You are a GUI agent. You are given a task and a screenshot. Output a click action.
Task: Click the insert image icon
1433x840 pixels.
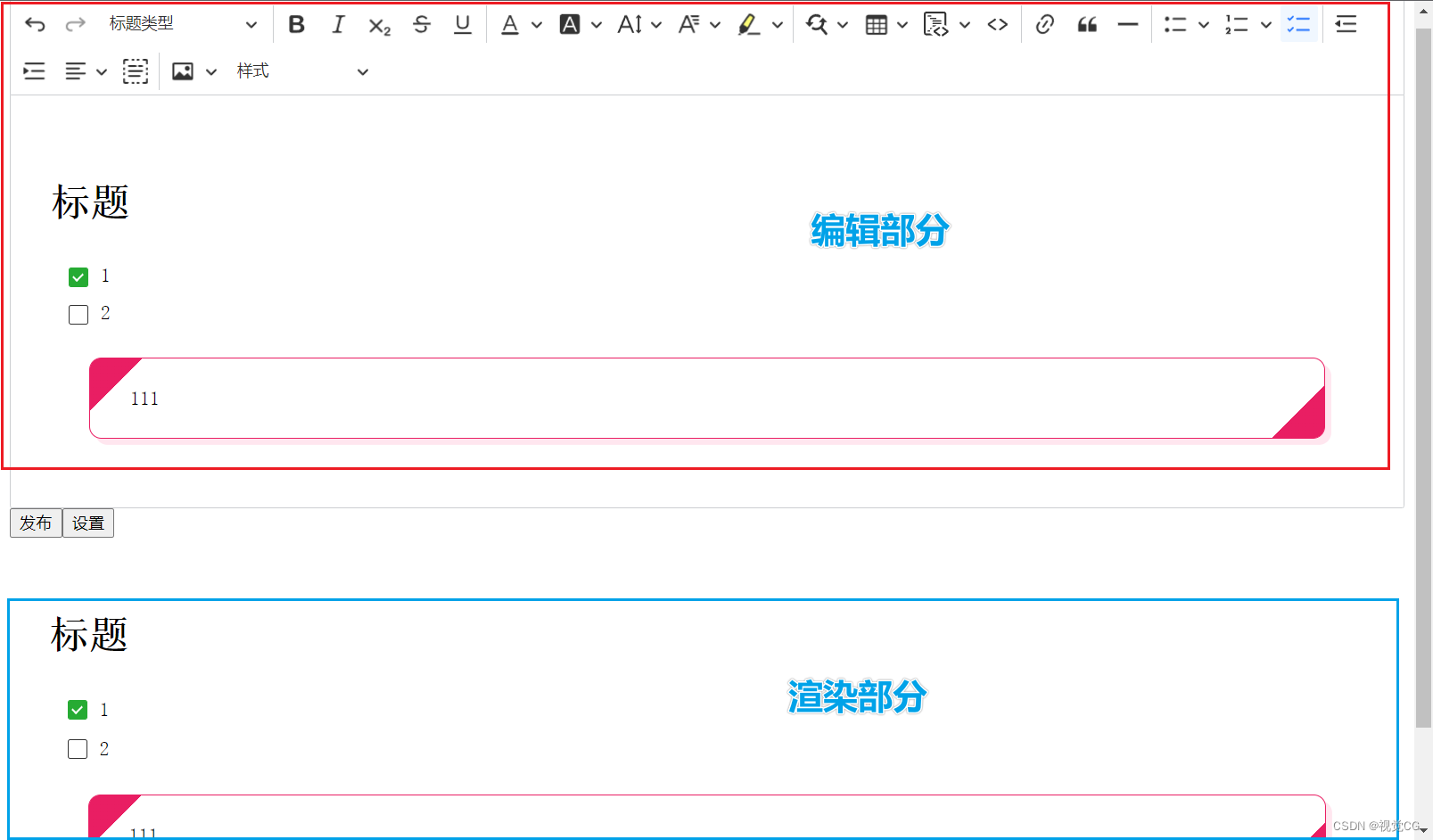pos(183,71)
